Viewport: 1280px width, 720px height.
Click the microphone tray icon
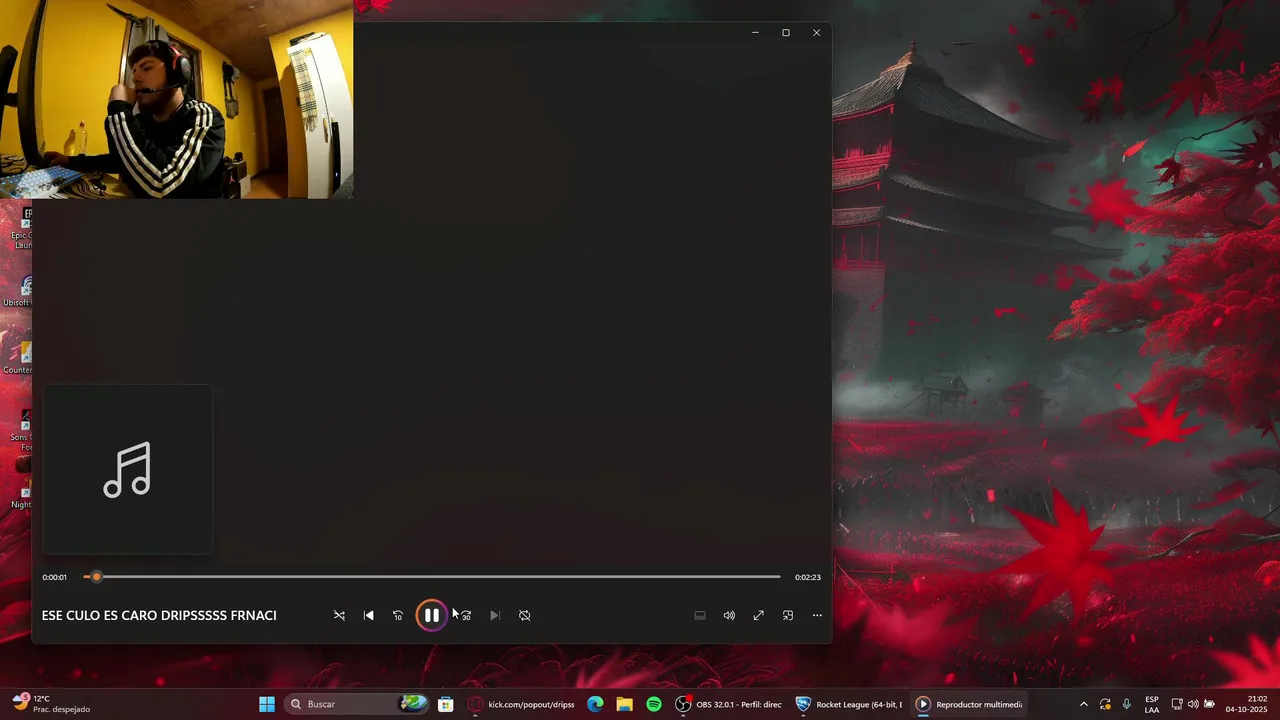tap(1127, 704)
